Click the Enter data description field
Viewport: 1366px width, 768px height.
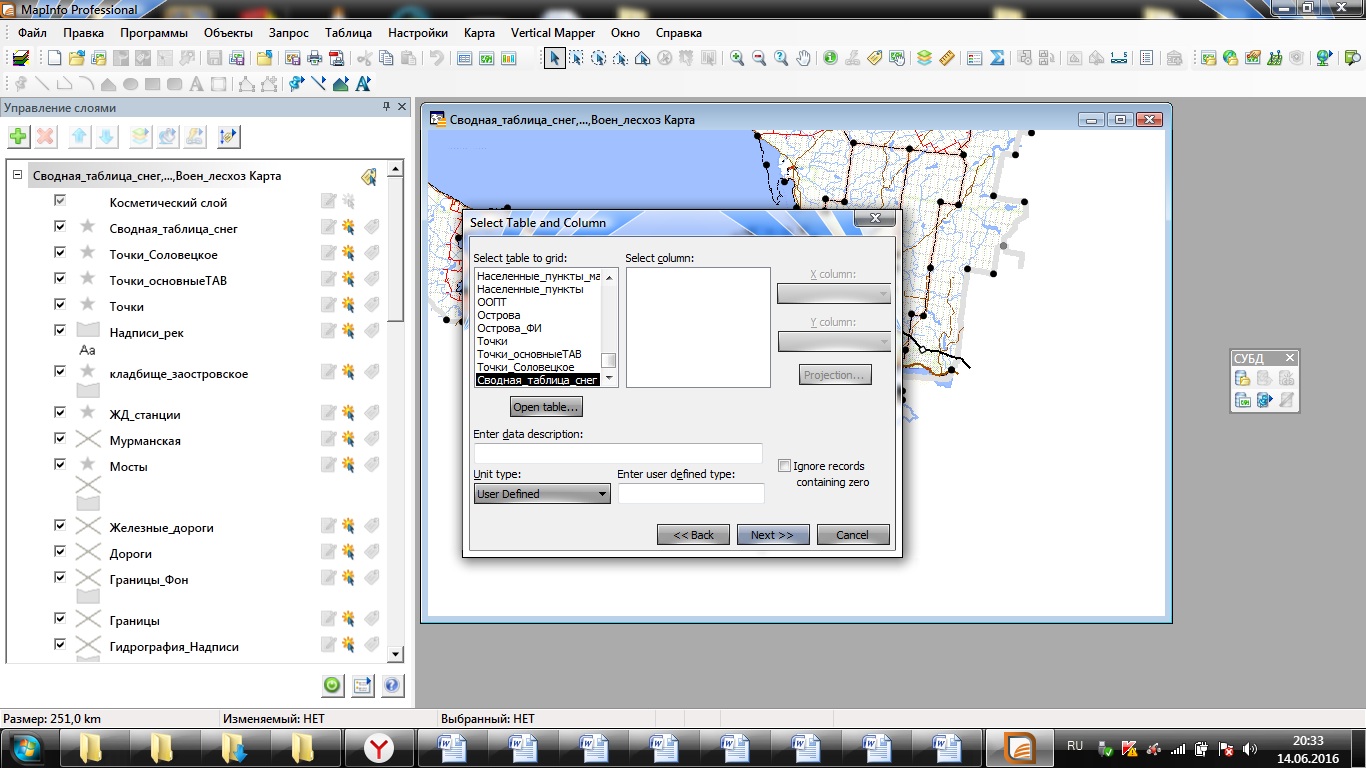pos(618,453)
